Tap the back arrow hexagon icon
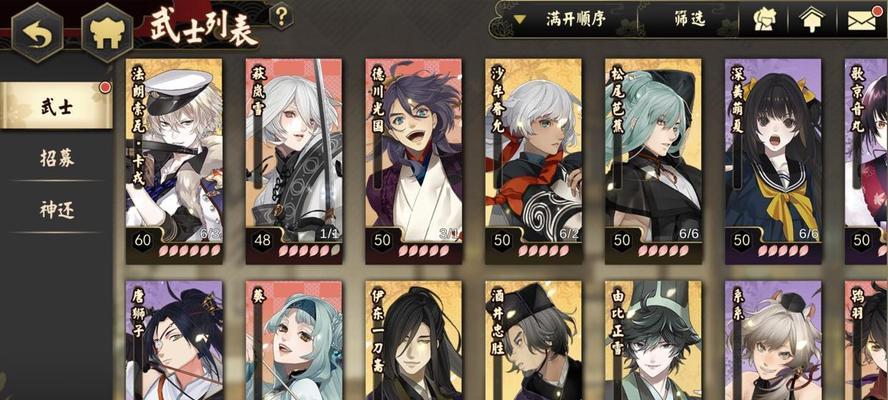 click(38, 32)
